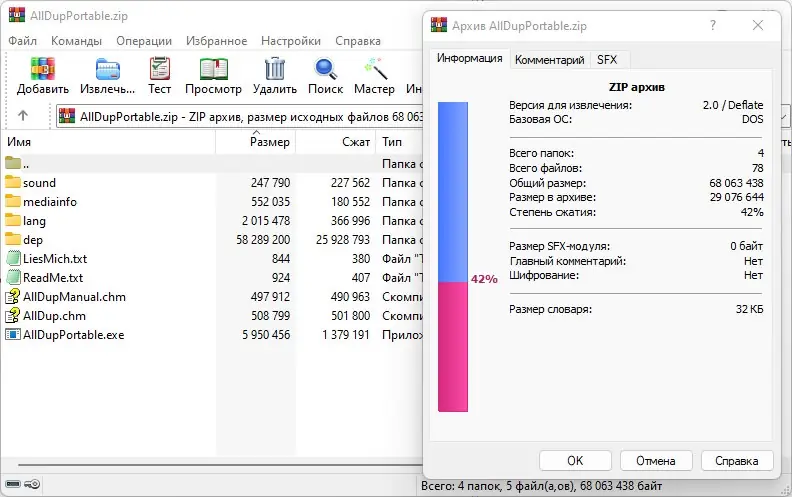792x497 pixels.
Task: Open the Поиск magnifier tool
Action: [325, 69]
